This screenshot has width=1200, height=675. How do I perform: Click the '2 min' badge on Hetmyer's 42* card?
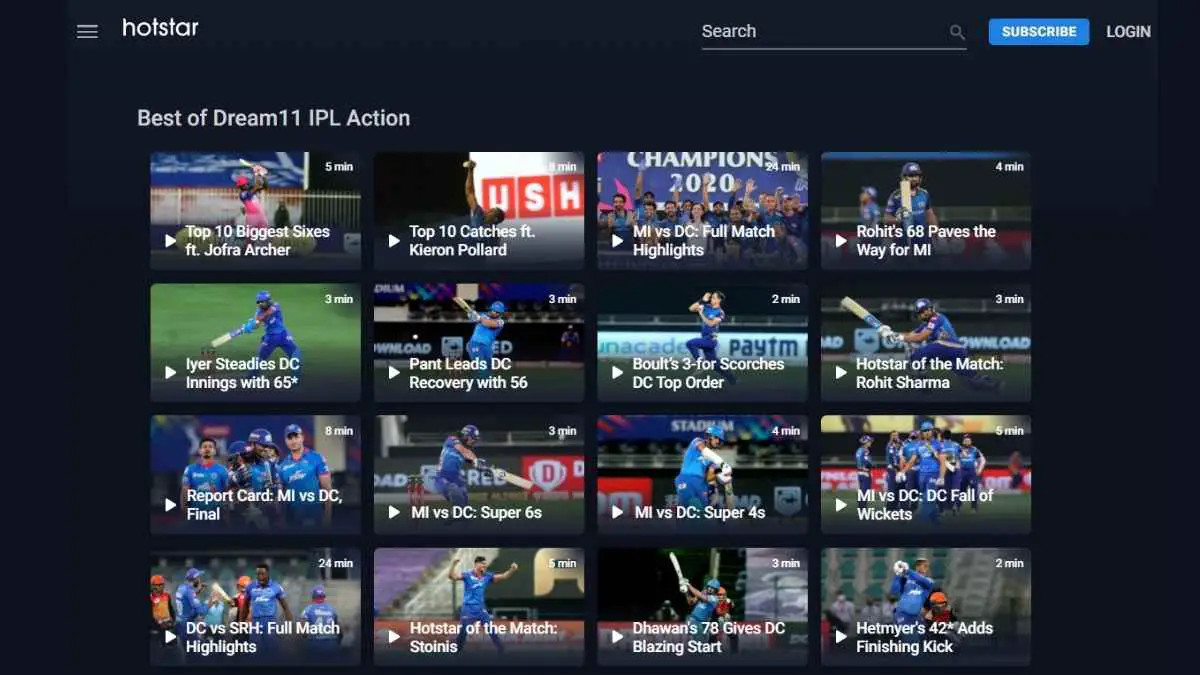pyautogui.click(x=1010, y=563)
